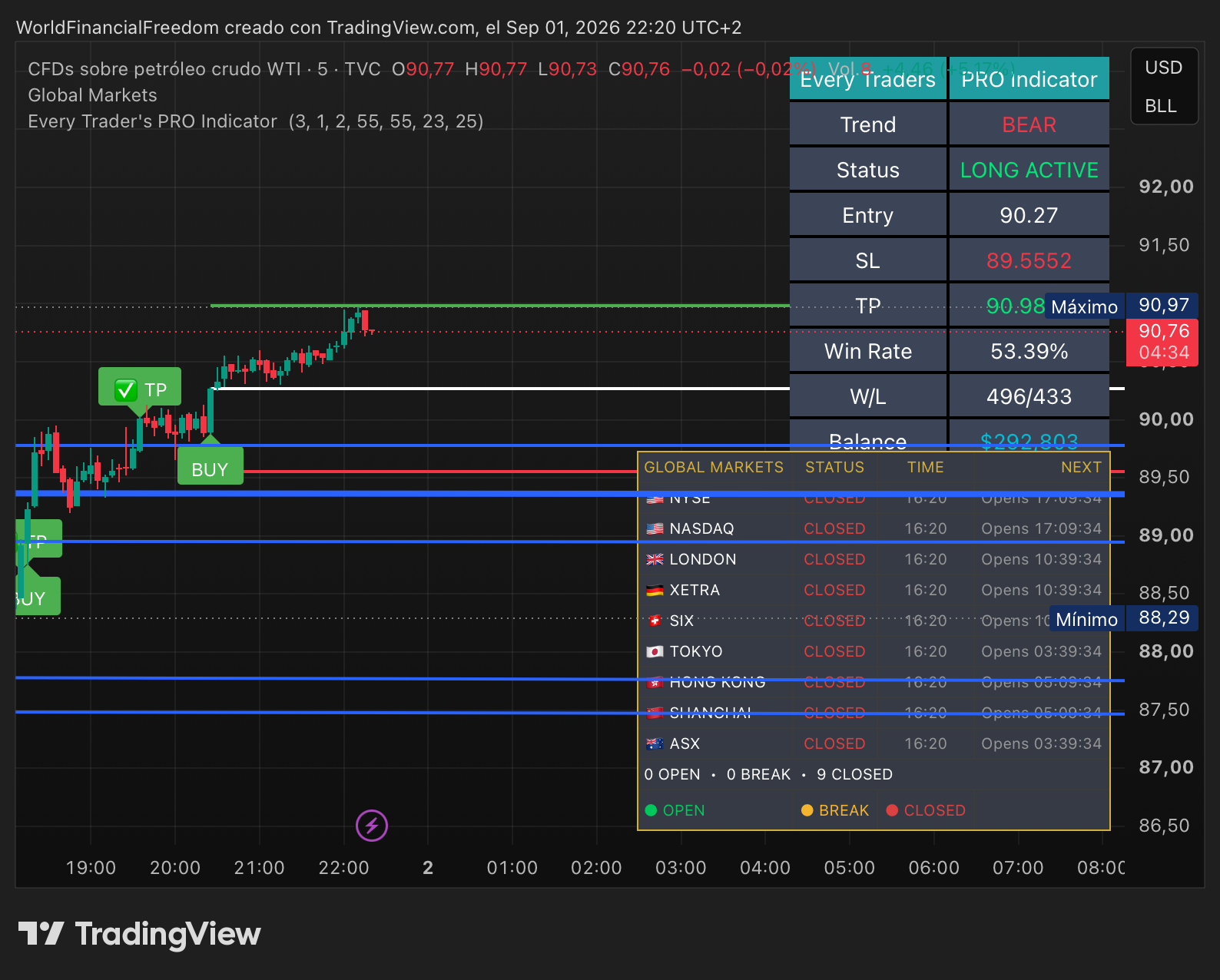Click the 'Every Trader's PRO Indicator' legend name
Image resolution: width=1220 pixels, height=980 pixels.
click(x=152, y=121)
